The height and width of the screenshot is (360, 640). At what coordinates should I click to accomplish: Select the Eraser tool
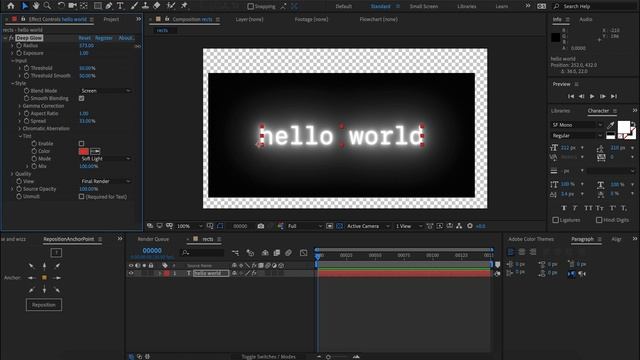tap(157, 6)
